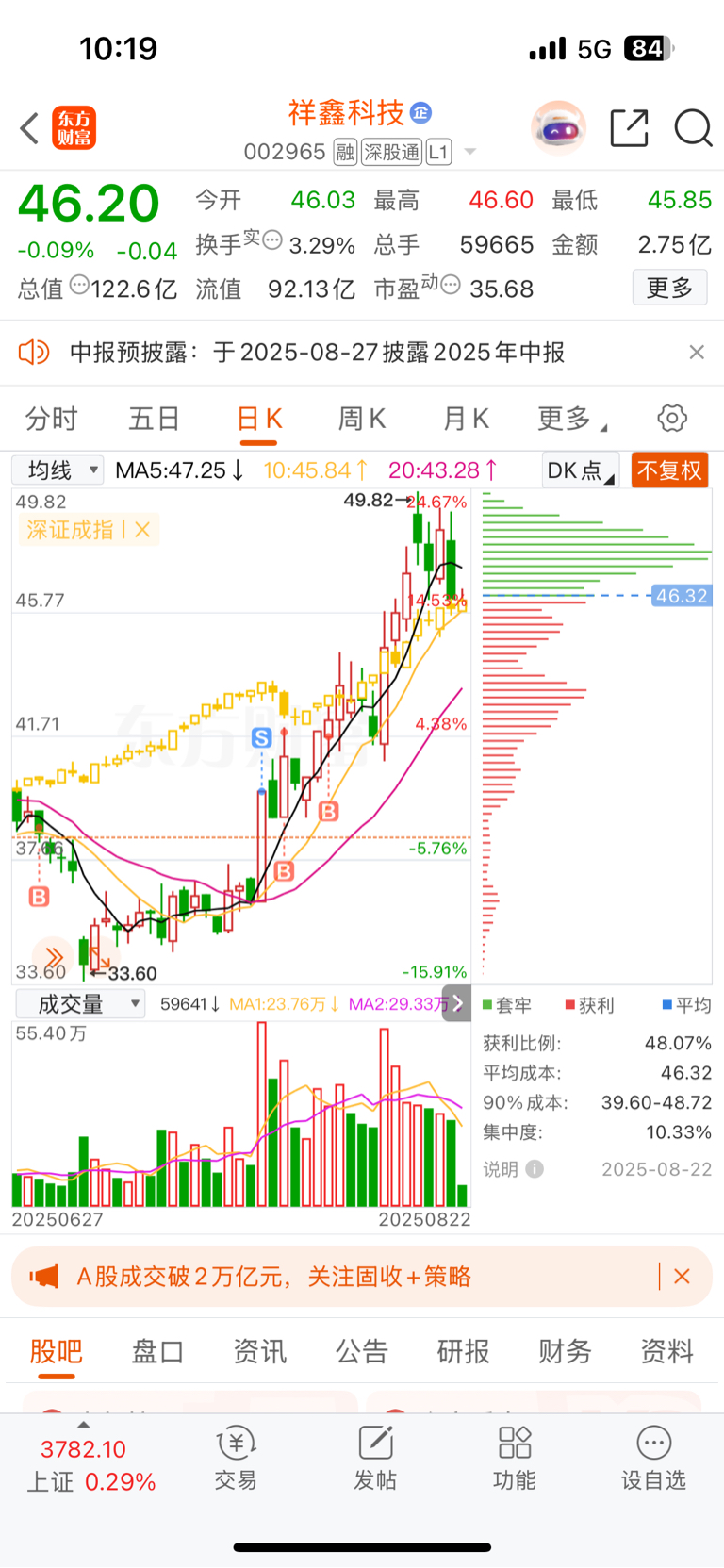This screenshot has height=1568, width=724.
Task: Tap the gray arrow beside MA2 volume
Action: (x=456, y=1003)
